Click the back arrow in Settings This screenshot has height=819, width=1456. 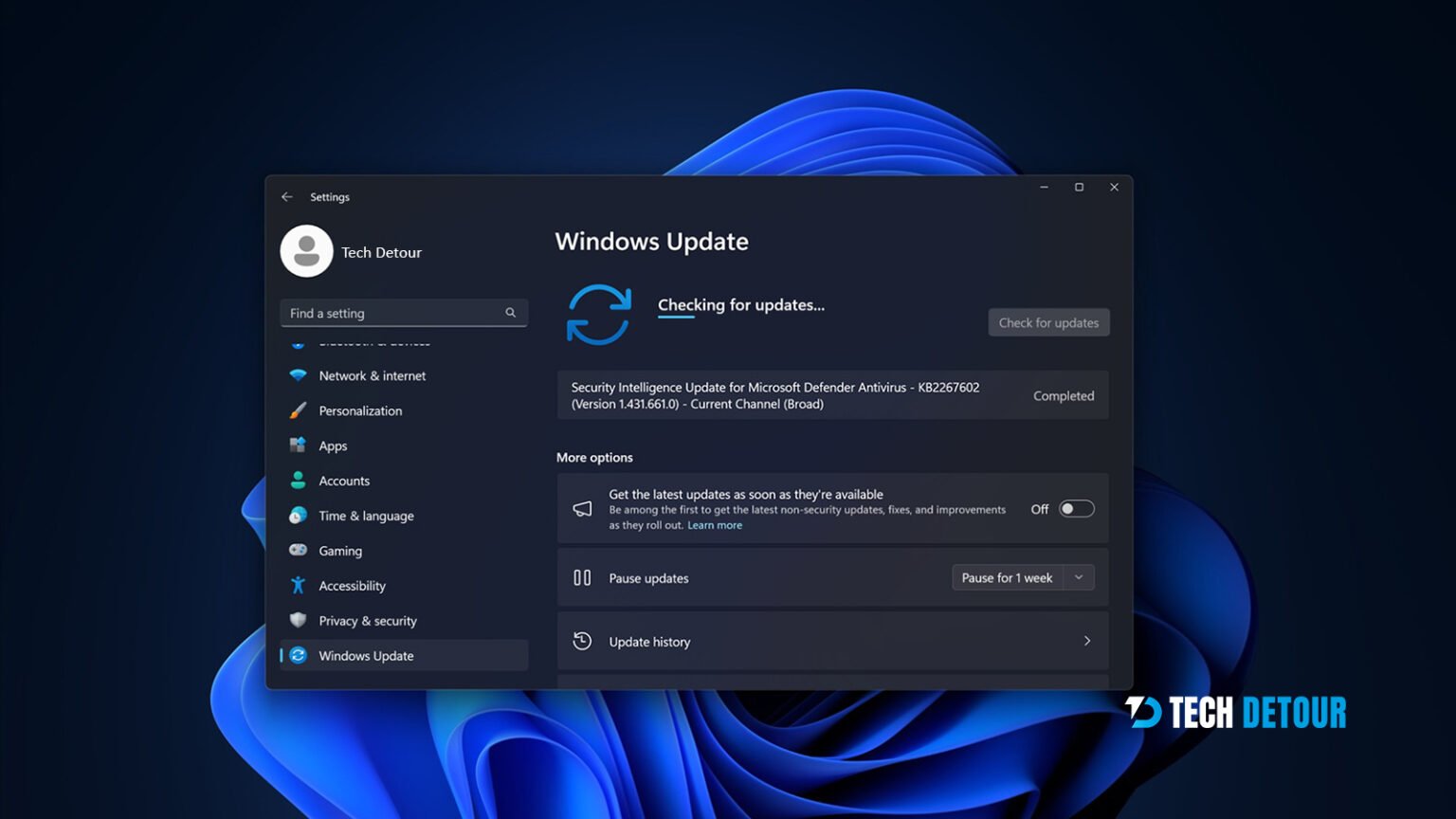[287, 196]
